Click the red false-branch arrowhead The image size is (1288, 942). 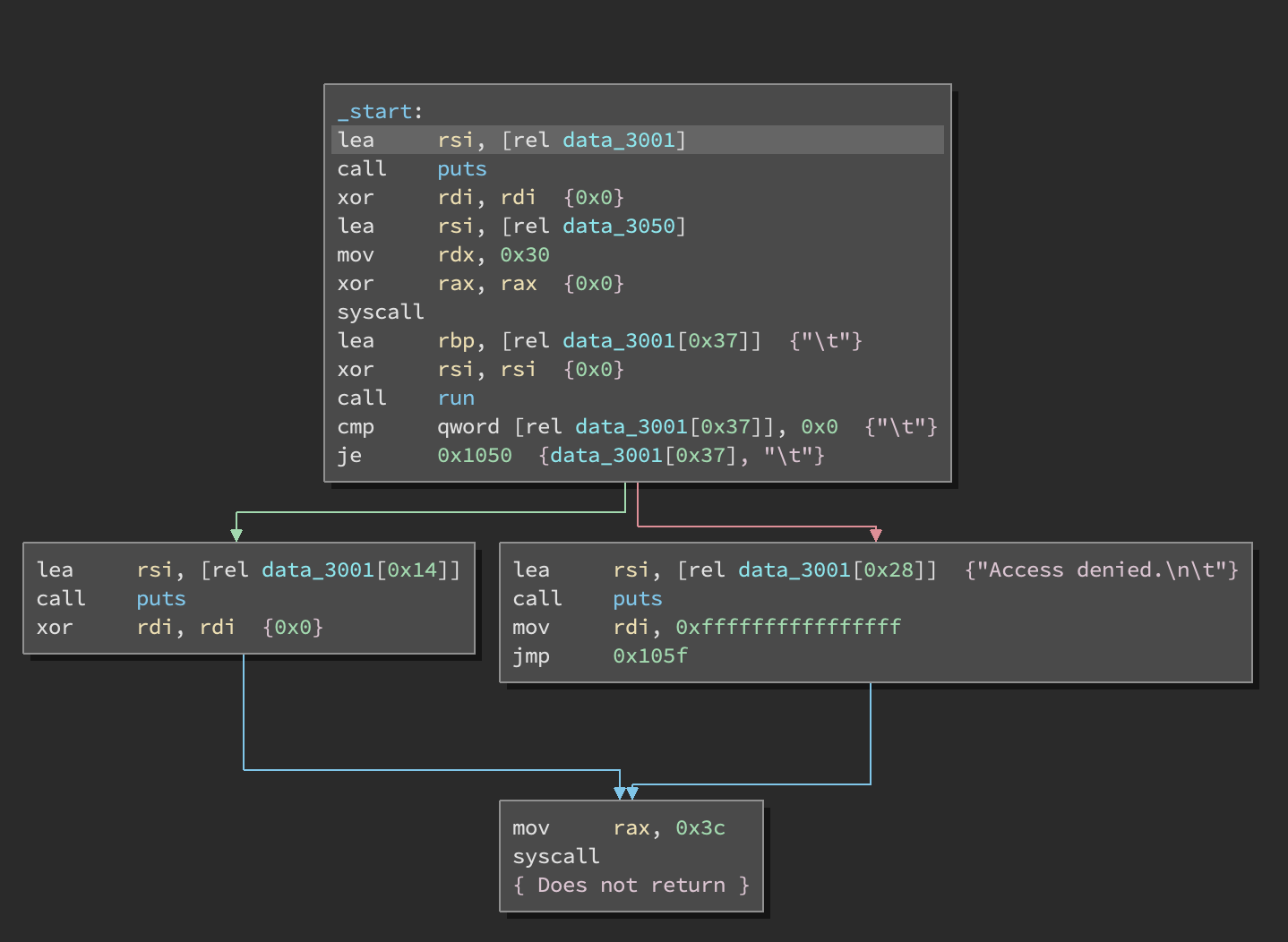pyautogui.click(x=876, y=535)
